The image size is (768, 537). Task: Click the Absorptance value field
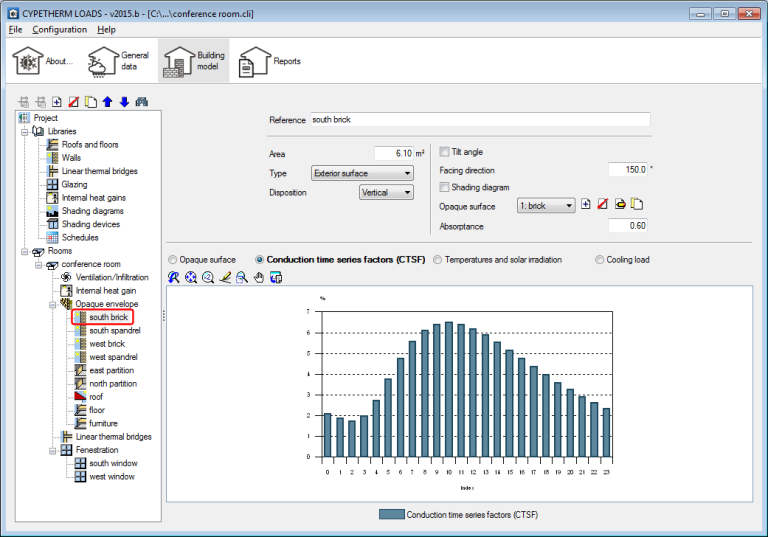(626, 226)
